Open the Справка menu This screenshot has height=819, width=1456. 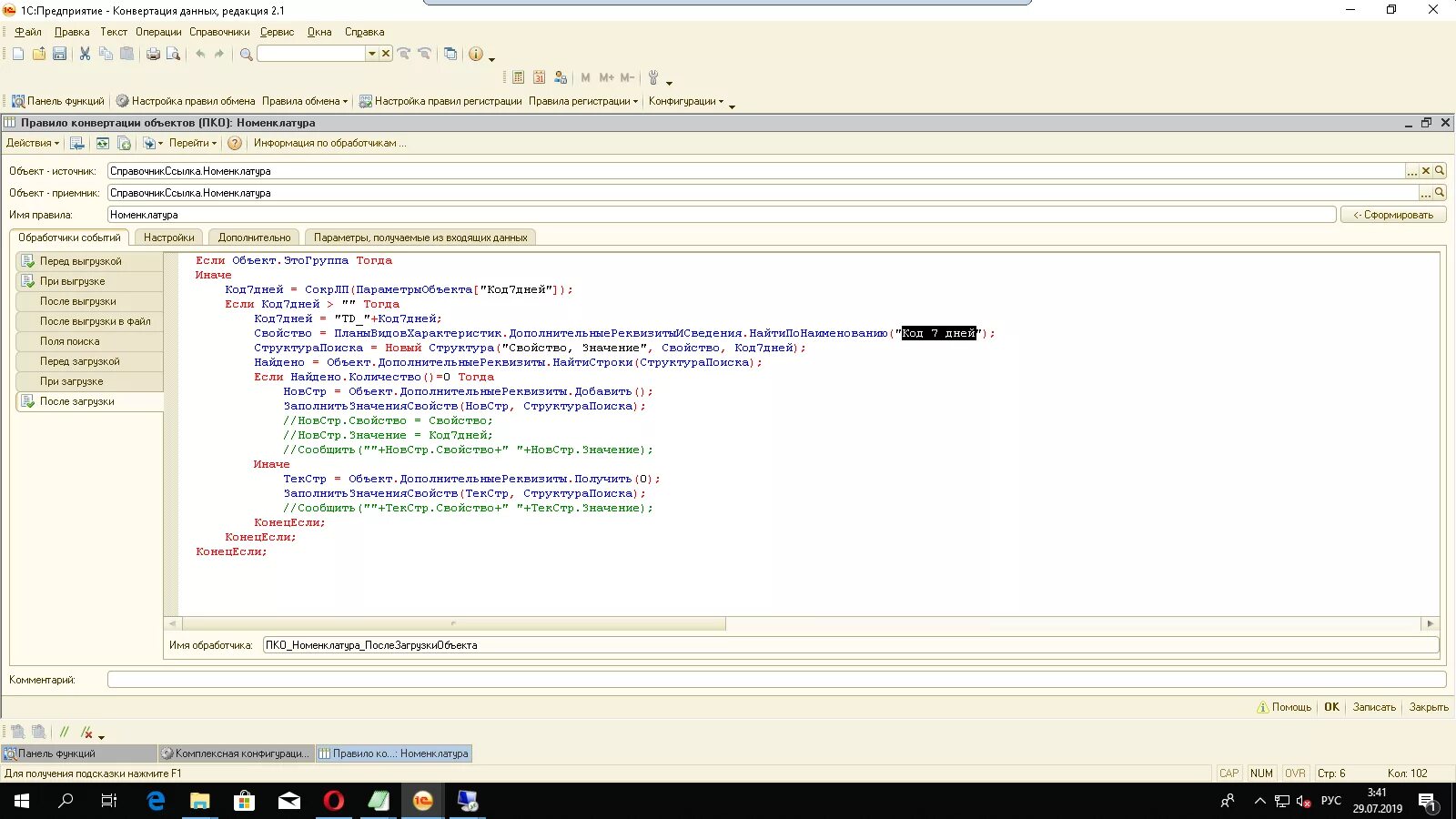[364, 32]
